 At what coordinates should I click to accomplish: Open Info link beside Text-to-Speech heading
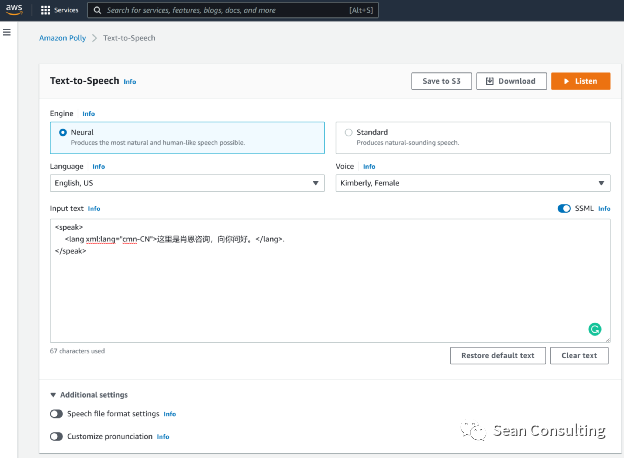(130, 82)
